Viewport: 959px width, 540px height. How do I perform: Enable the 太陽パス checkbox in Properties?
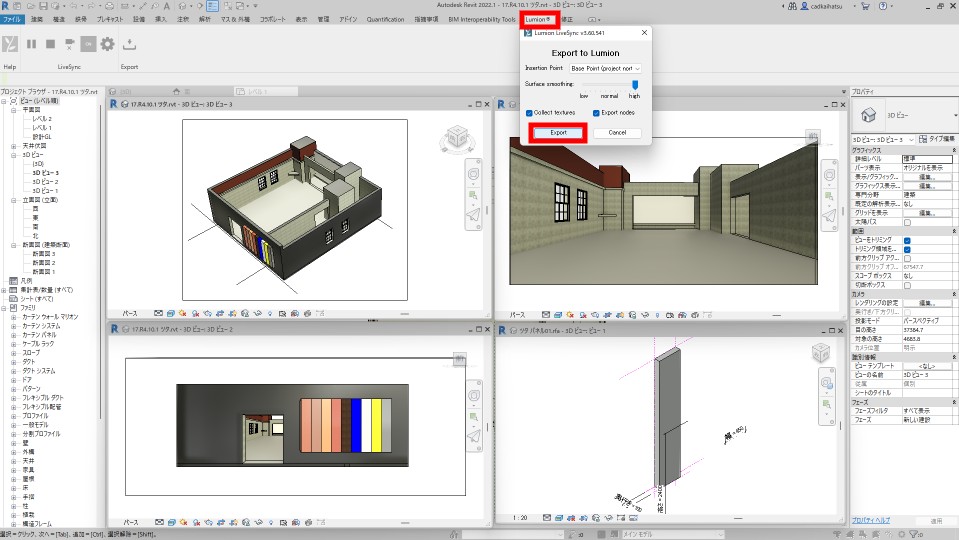click(907, 222)
